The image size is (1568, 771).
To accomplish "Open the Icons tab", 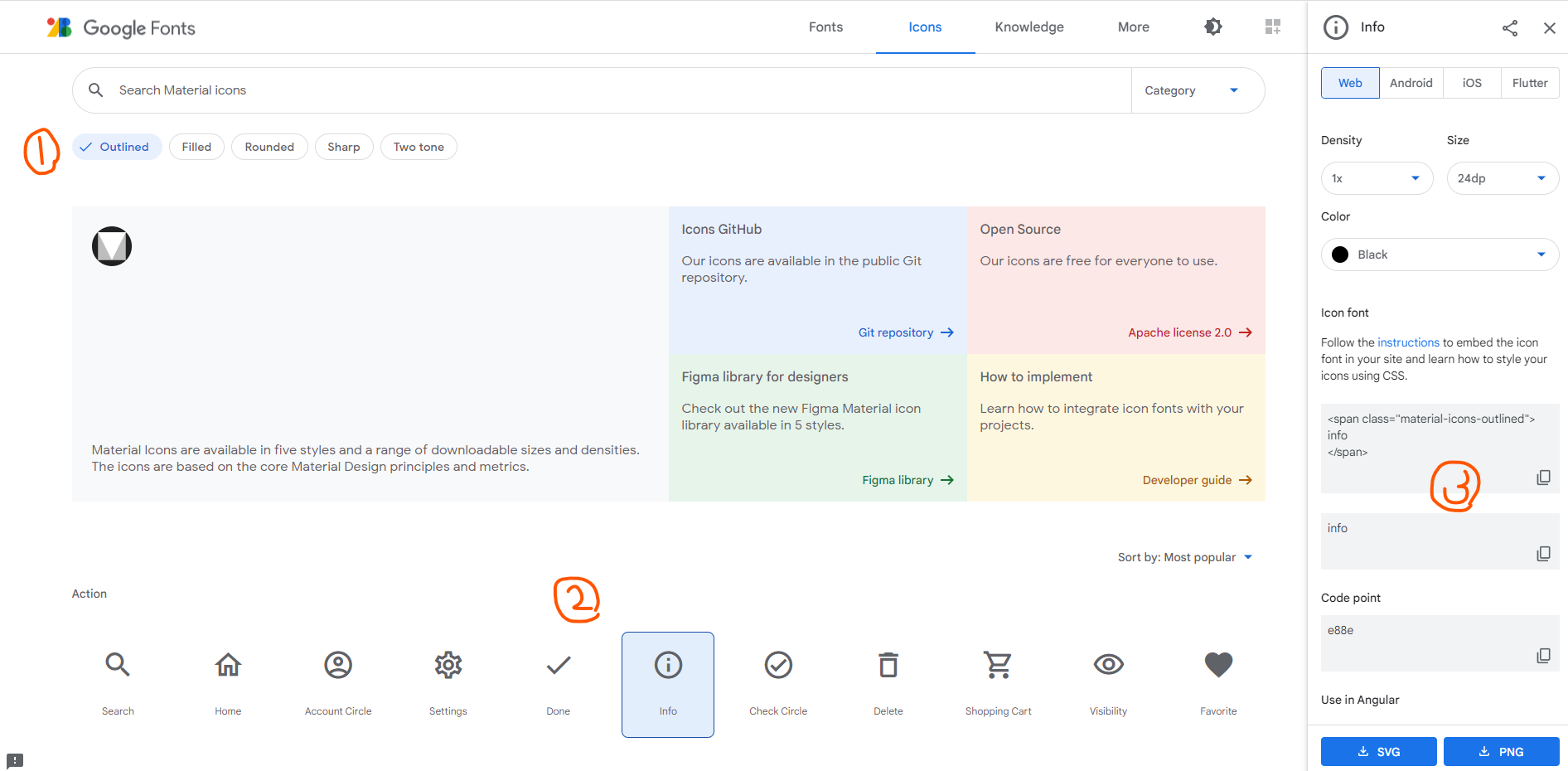I will point(925,27).
